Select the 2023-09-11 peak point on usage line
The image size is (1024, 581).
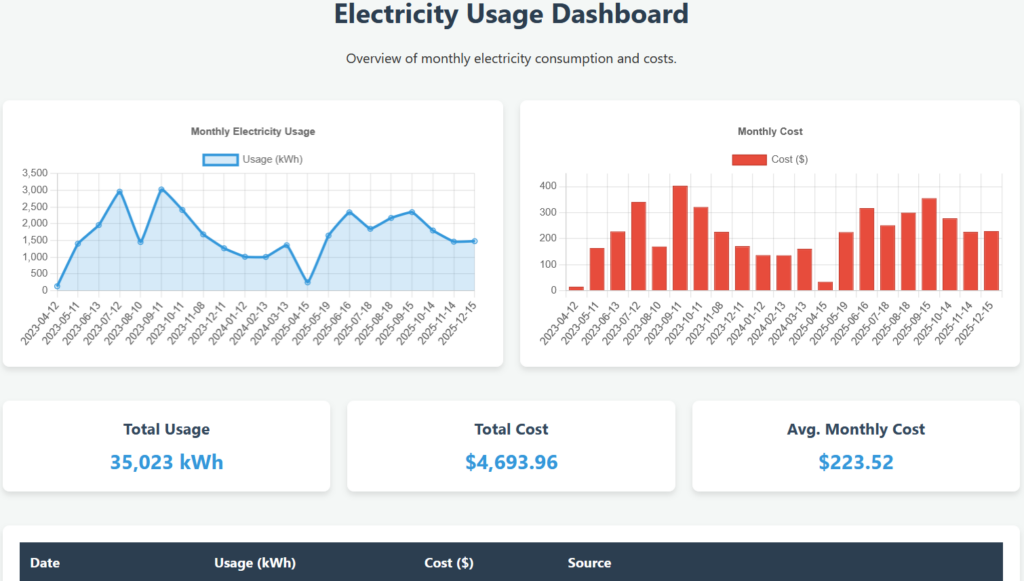coord(161,189)
